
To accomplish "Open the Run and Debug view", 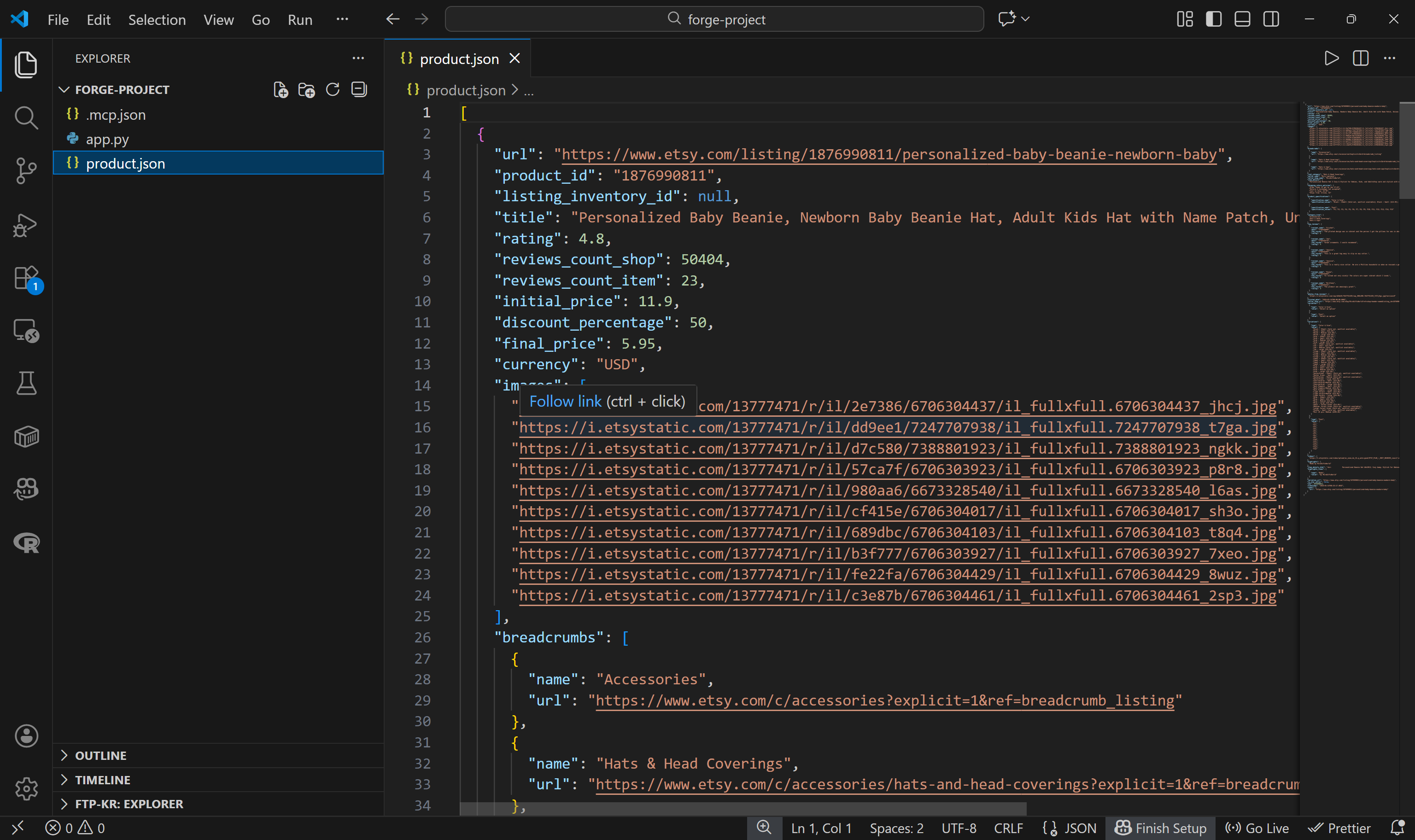I will (26, 225).
